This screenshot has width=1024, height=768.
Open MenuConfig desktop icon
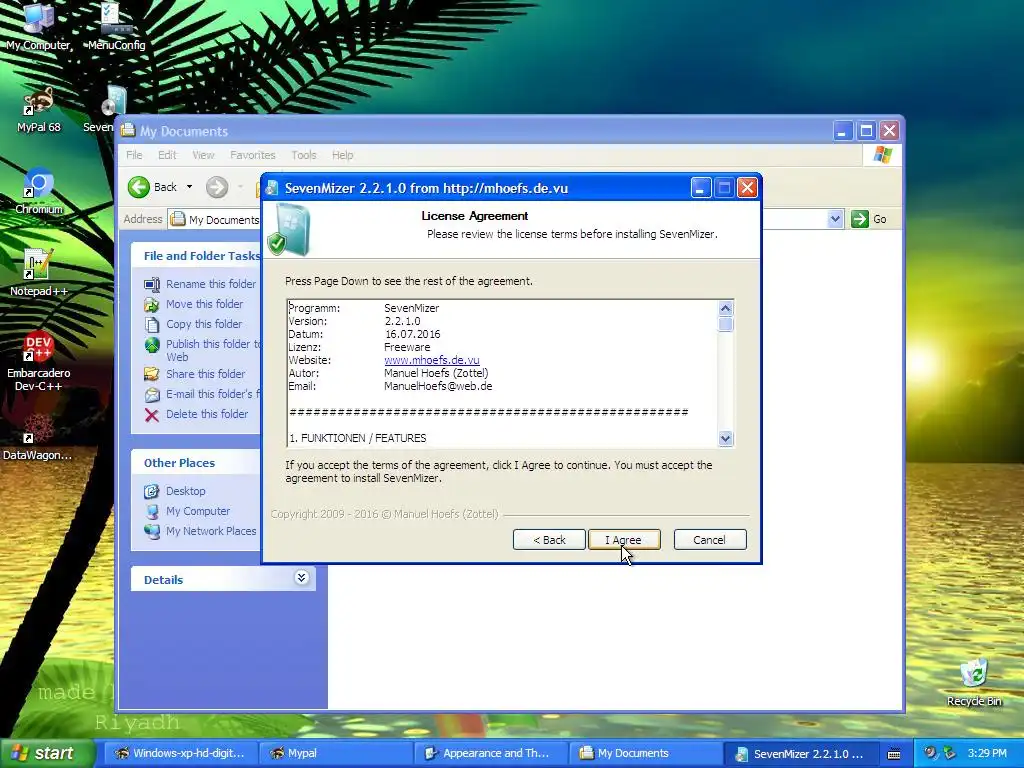point(116,26)
